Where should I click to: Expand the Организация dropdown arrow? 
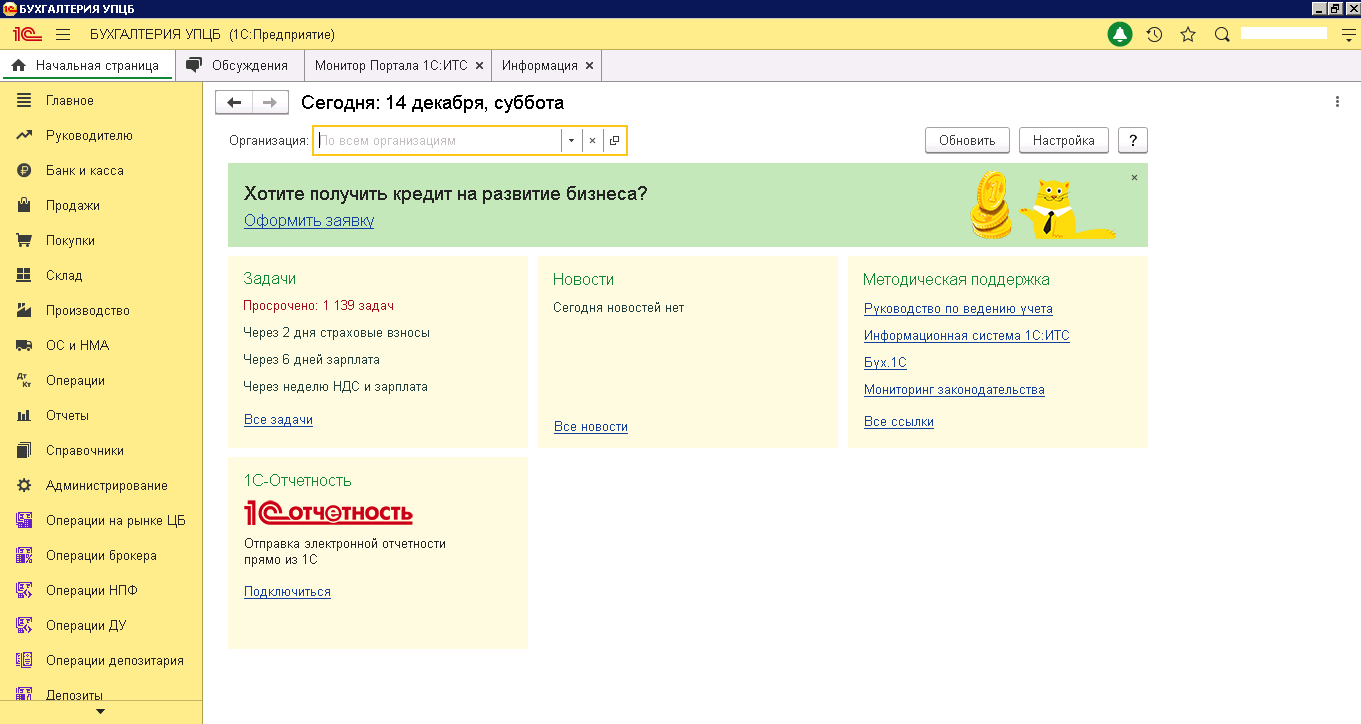[571, 141]
